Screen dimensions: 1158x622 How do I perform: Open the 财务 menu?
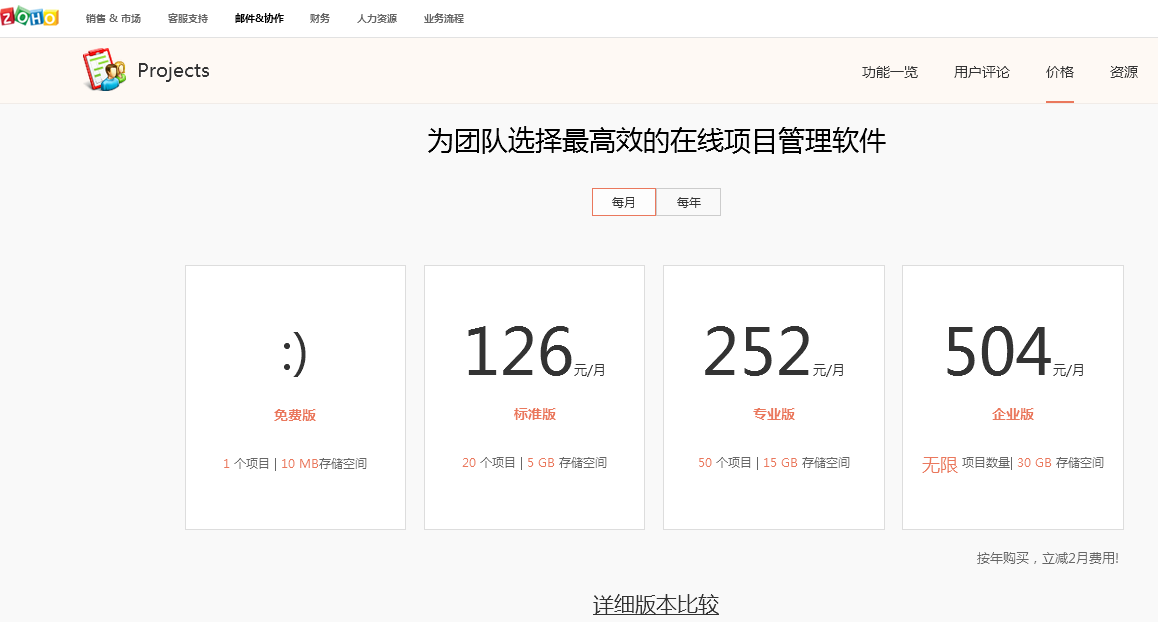point(320,19)
